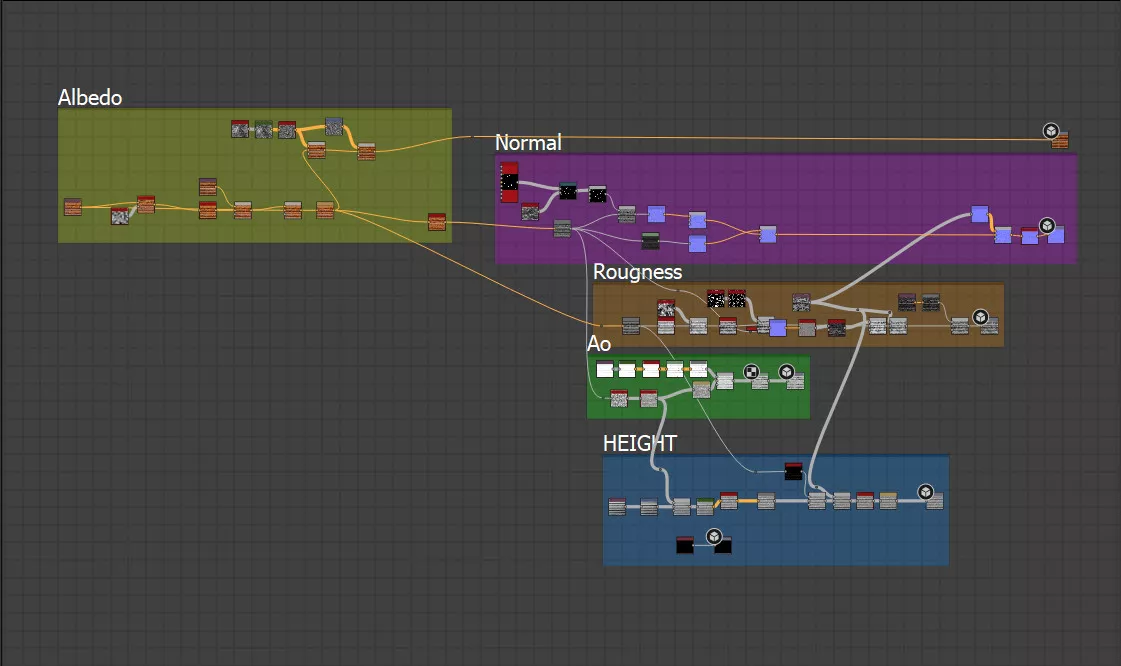Click the Rougness frame label

[637, 272]
